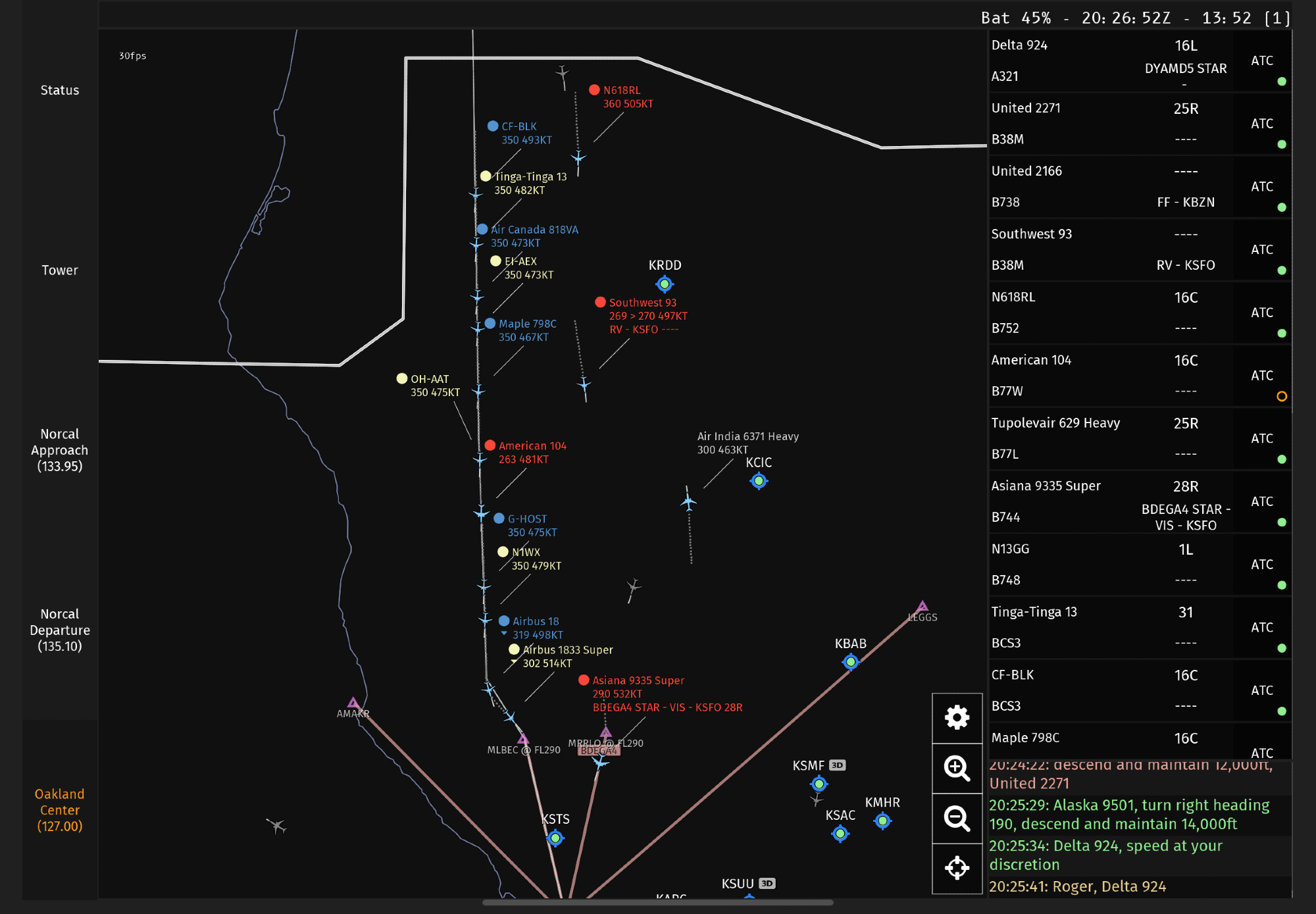Click EI-AEX aircraft label
The height and width of the screenshot is (914, 1316).
520,261
